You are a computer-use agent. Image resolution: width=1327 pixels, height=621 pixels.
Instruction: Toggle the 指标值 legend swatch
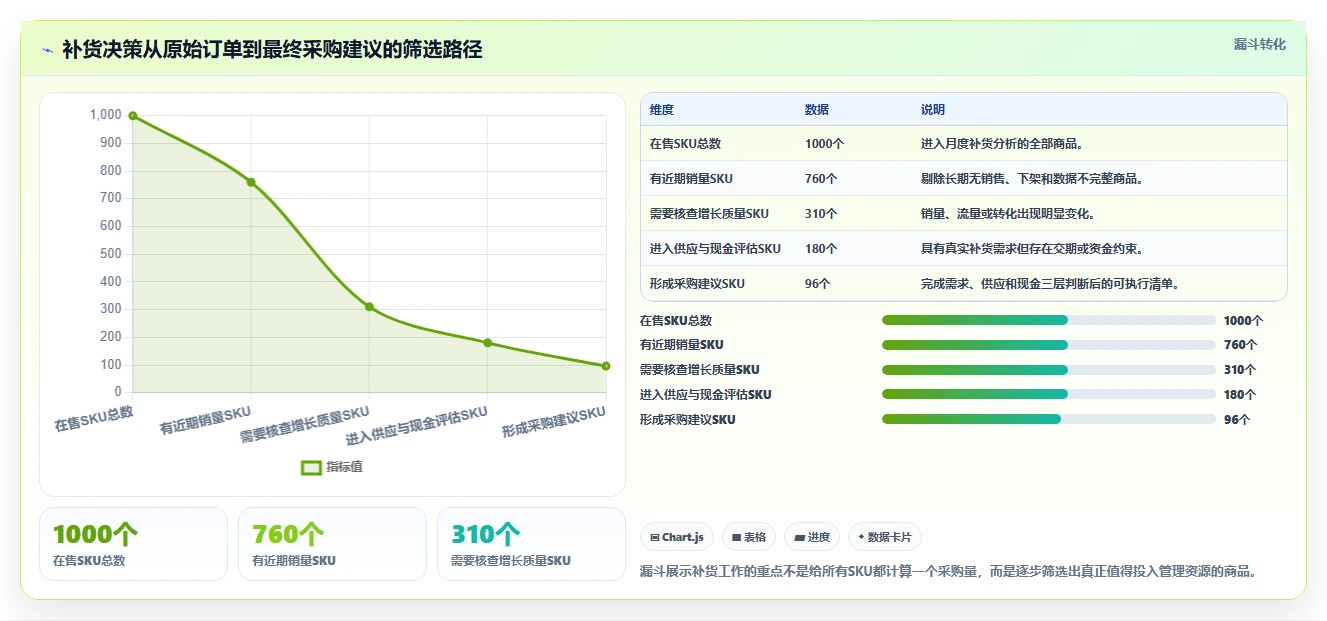[x=312, y=467]
